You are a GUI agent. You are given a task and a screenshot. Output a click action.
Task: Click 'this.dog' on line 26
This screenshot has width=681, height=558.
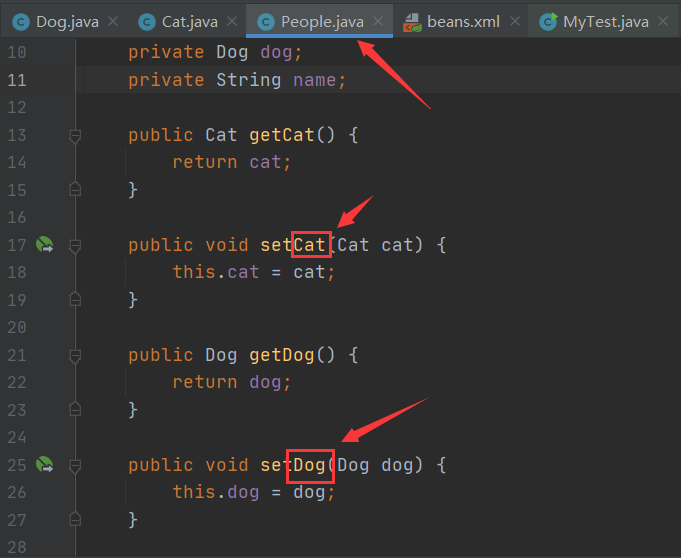pos(216,493)
